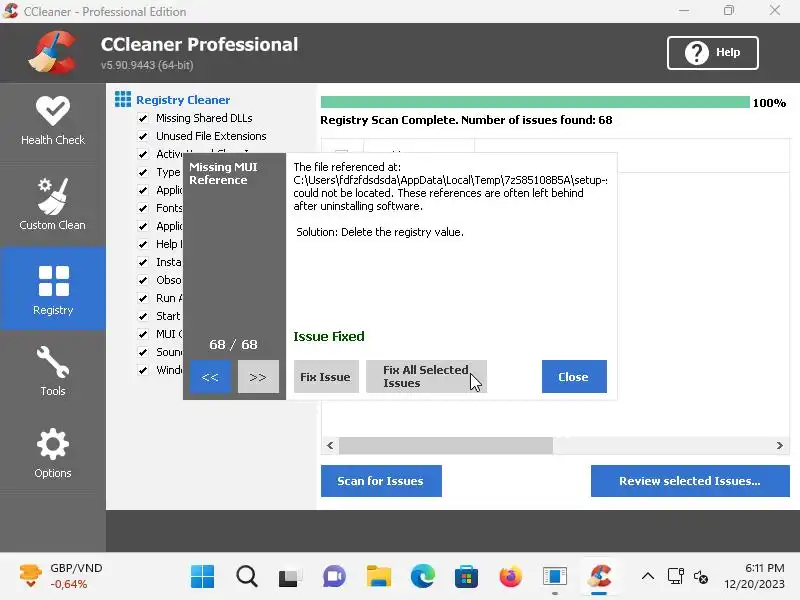Screen dimensions: 800x600
Task: Click the 68 / 68 issue counter
Action: click(233, 345)
